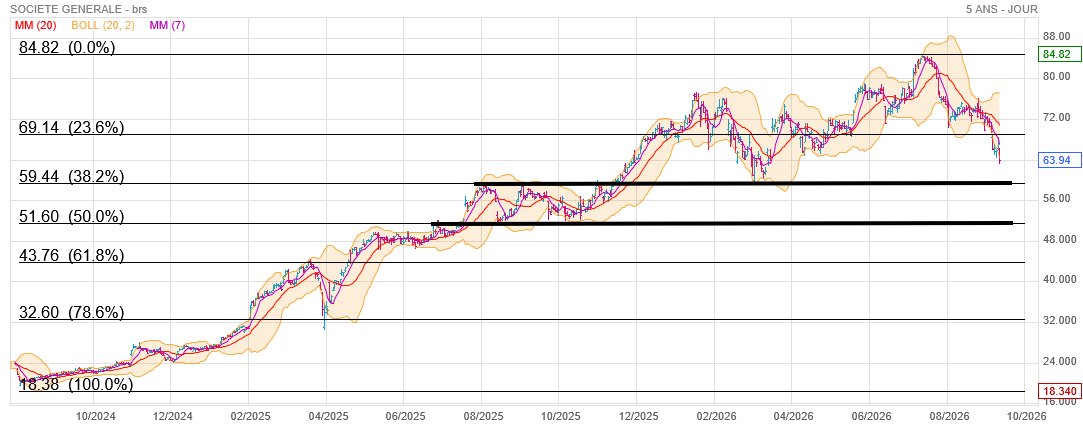Click the 69.14 (23.6%) Fibonacci label
This screenshot has height=426, width=1083.
[71, 127]
